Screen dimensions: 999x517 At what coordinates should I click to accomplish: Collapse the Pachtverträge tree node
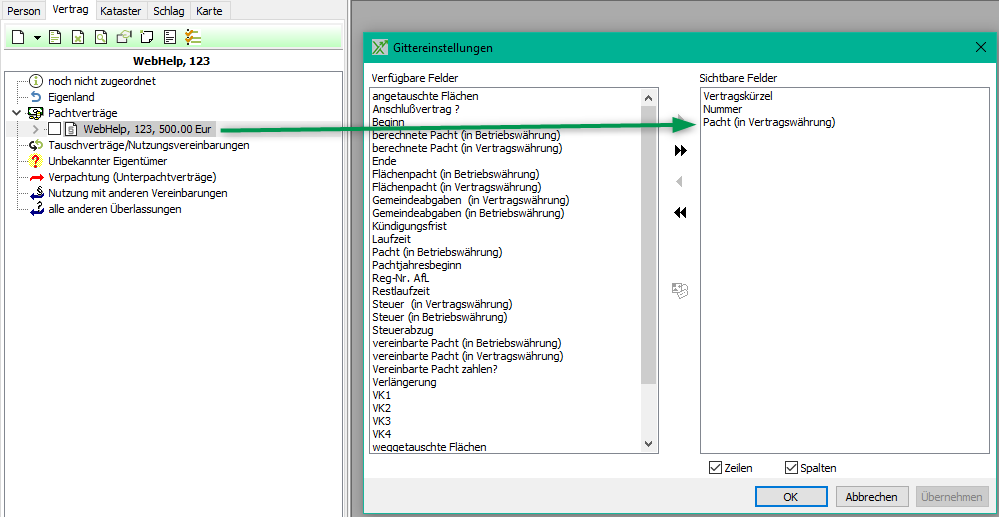click(x=17, y=113)
